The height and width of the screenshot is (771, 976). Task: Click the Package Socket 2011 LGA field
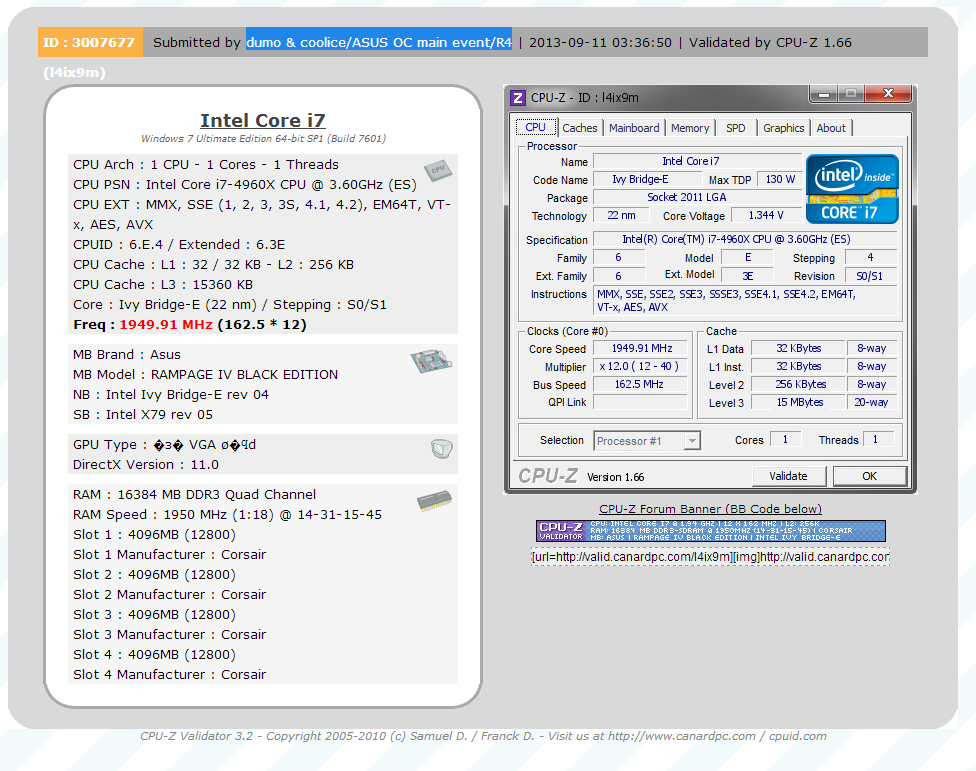click(x=697, y=197)
